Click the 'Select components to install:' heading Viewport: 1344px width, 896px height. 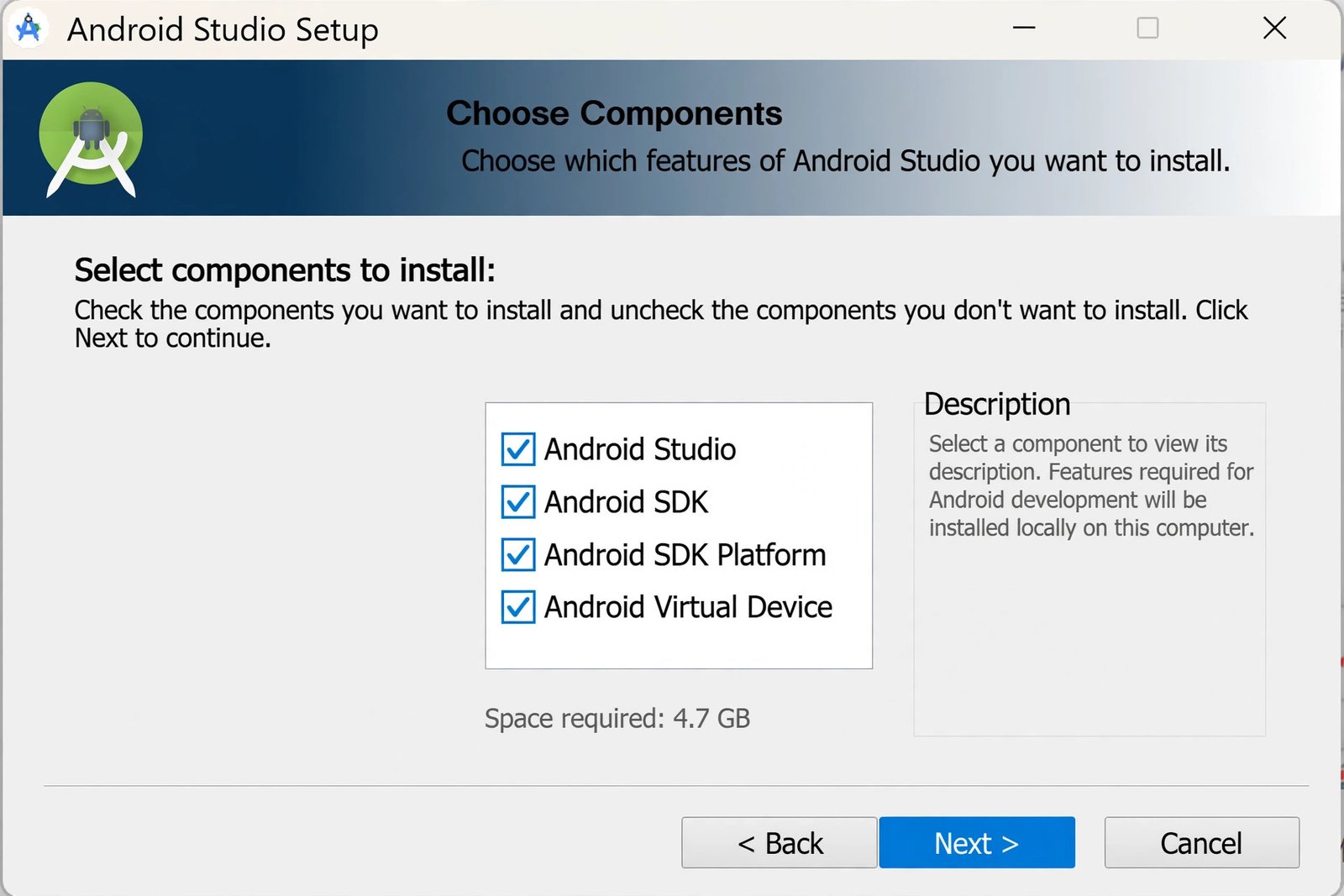[285, 270]
